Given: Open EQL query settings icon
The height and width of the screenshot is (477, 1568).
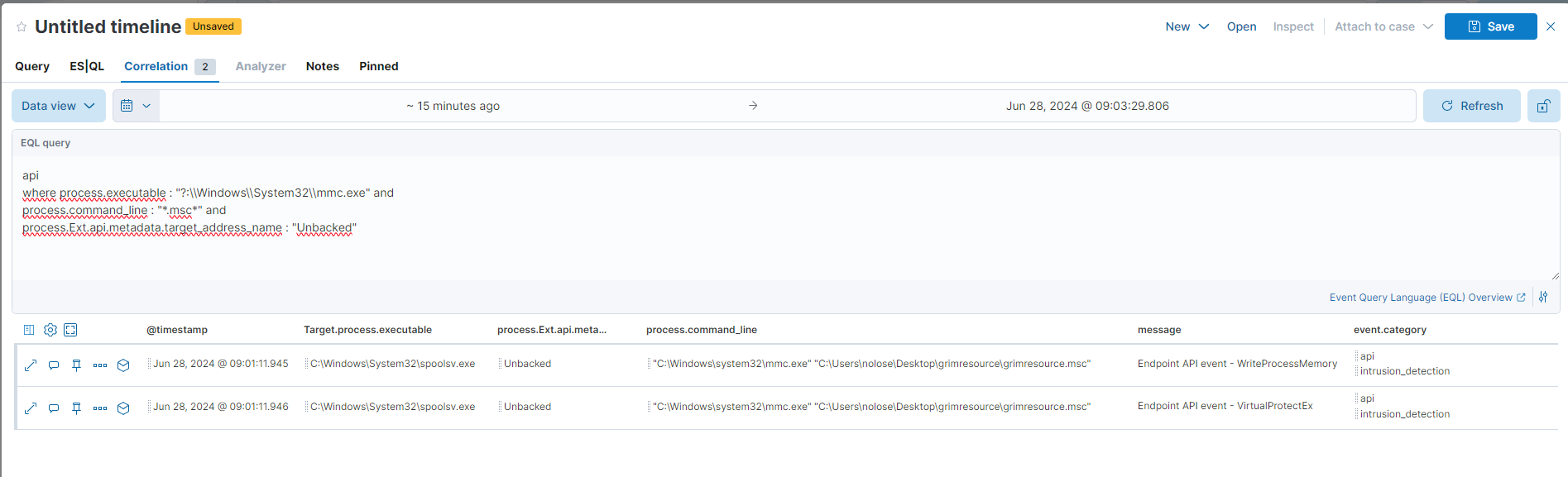Looking at the screenshot, I should 1543,298.
